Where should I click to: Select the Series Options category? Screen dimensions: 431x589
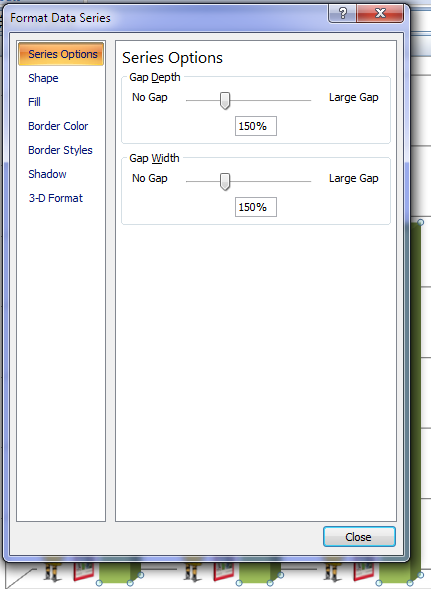click(61, 54)
